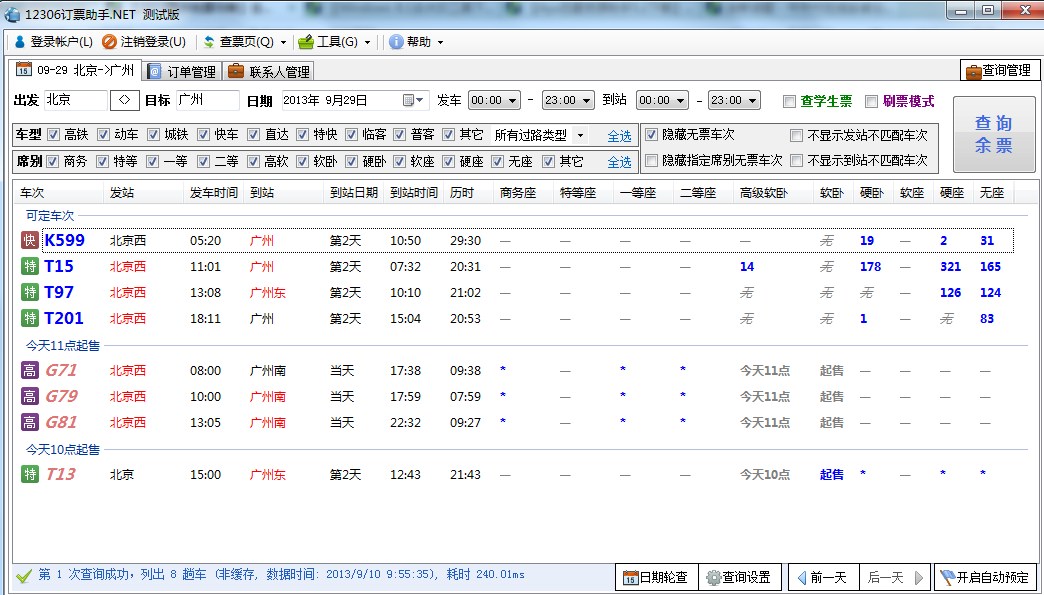Open the date calendar picker icon
The height and width of the screenshot is (595, 1044).
click(x=409, y=101)
